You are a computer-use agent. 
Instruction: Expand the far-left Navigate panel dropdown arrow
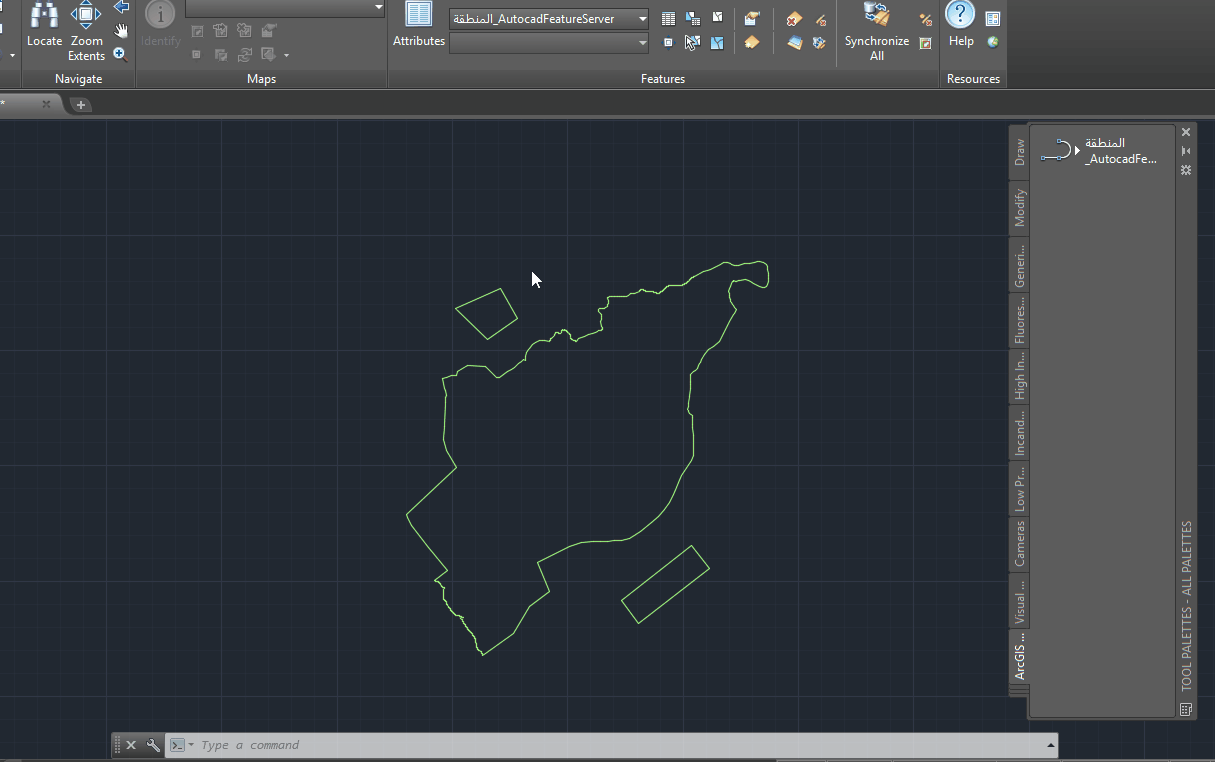pyautogui.click(x=12, y=56)
